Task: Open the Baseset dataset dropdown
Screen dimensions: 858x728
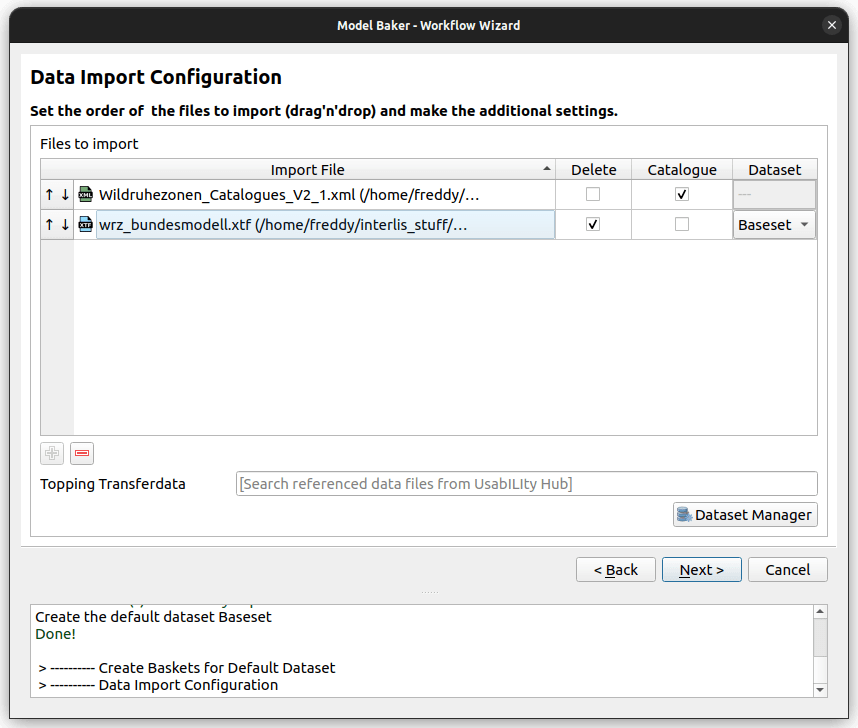Action: pyautogui.click(x=773, y=224)
